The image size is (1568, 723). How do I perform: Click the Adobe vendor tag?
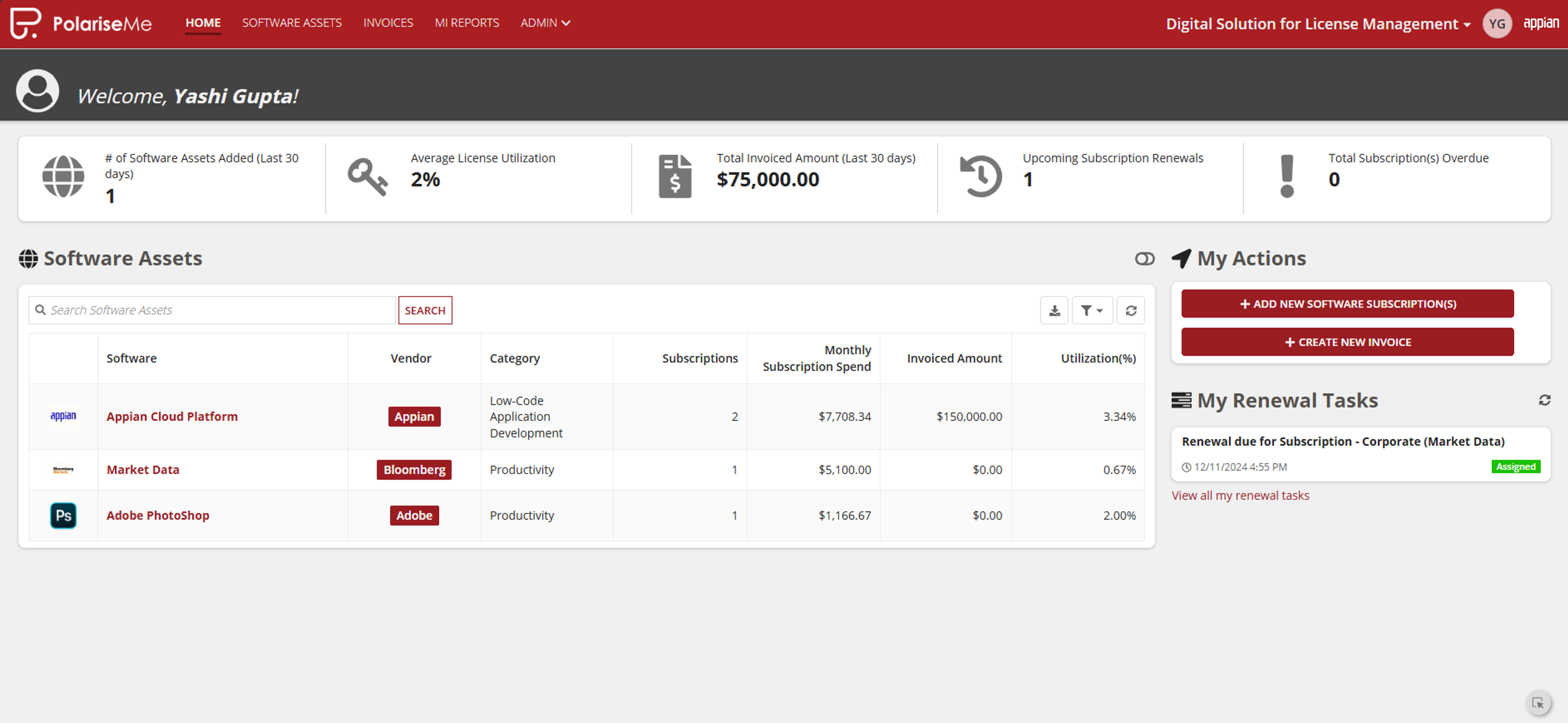point(414,516)
